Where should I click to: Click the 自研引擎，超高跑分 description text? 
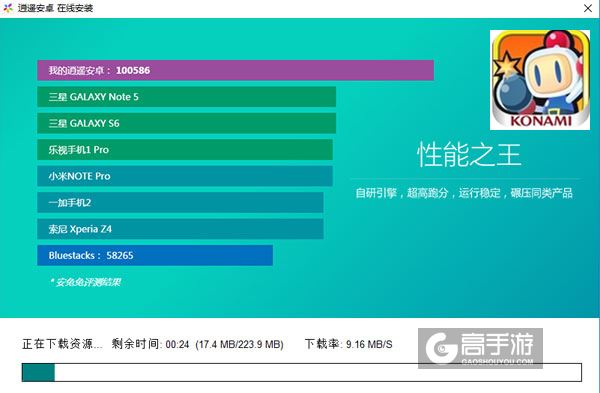[464, 193]
